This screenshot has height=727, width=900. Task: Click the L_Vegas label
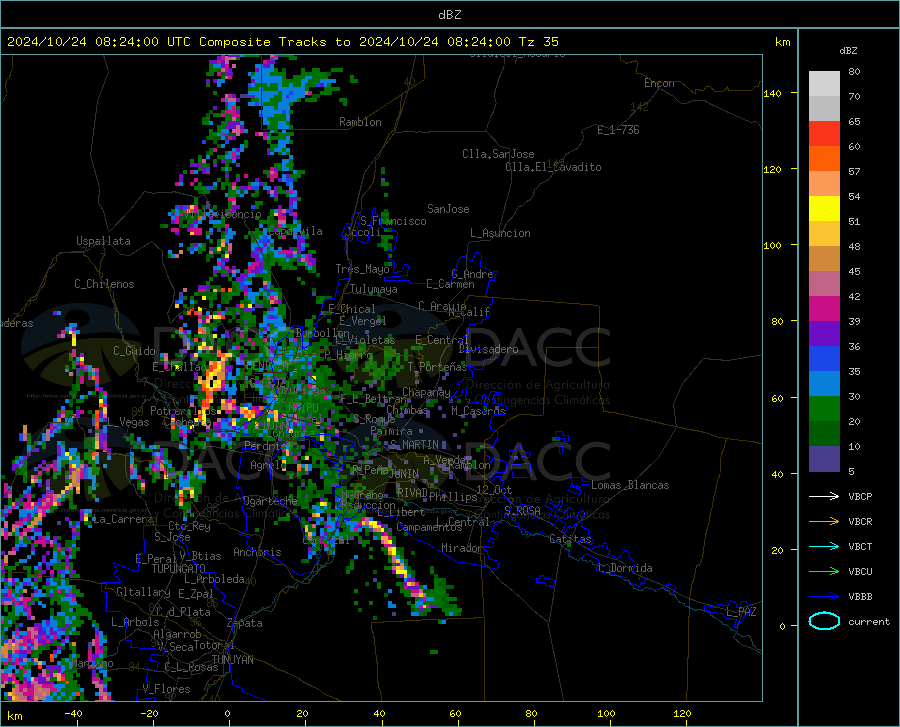click(x=128, y=422)
